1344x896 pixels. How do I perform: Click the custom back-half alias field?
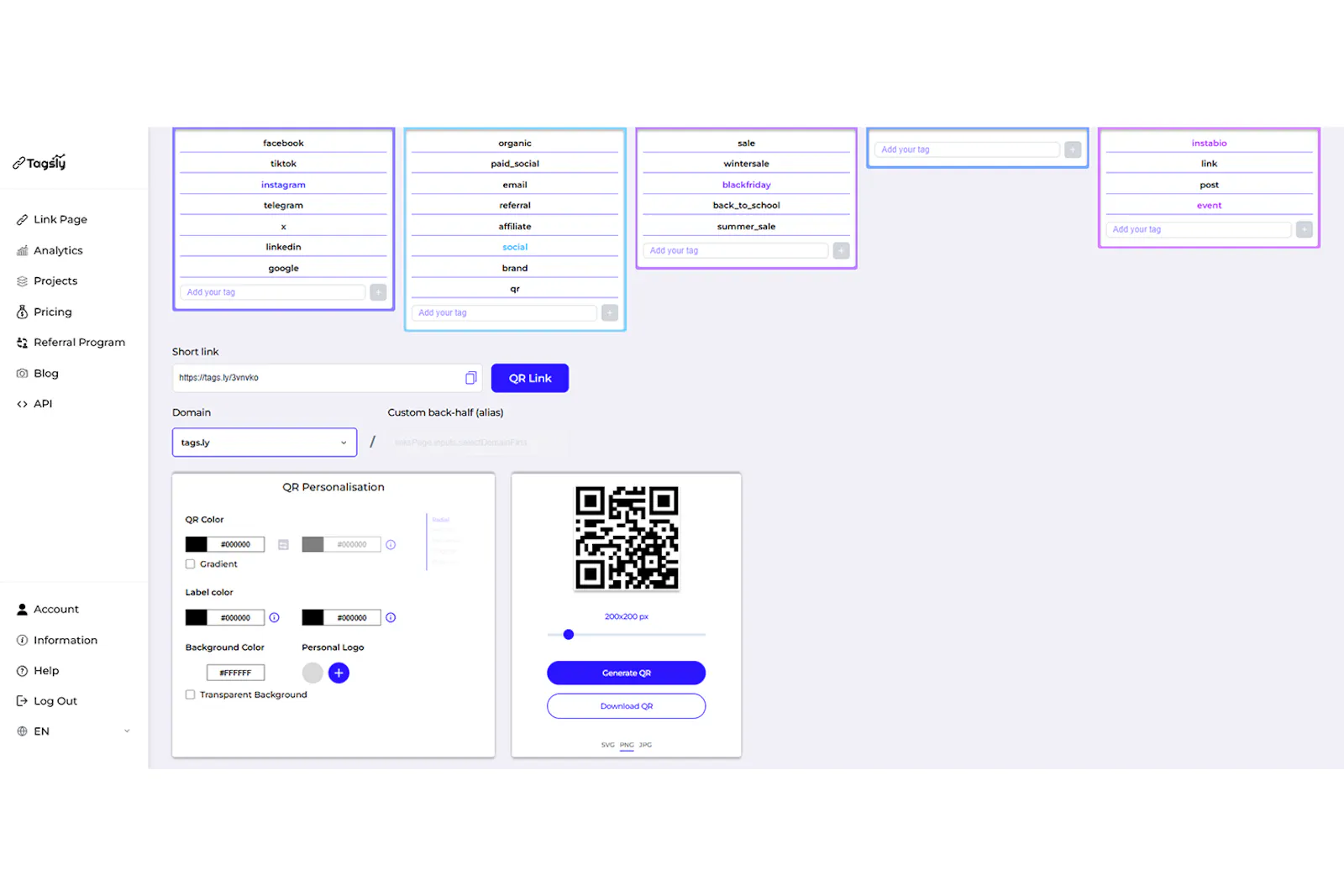click(477, 443)
